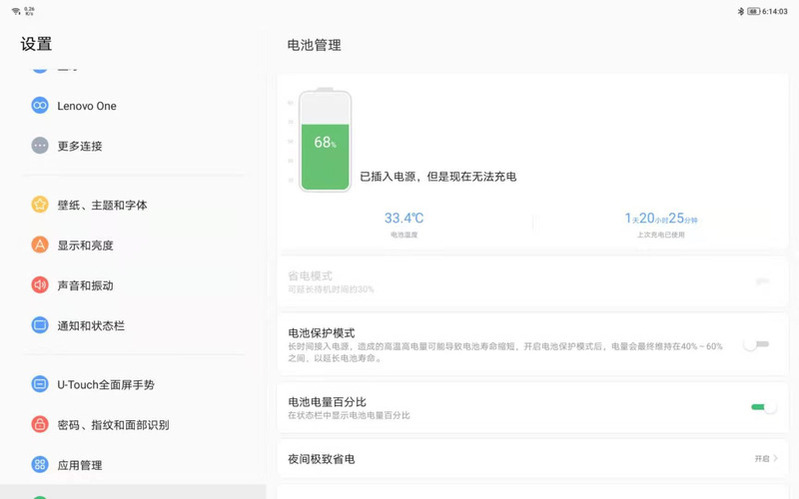Image resolution: width=799 pixels, height=499 pixels.
Task: Turn off the 电池电量百分比 switch
Action: point(763,407)
